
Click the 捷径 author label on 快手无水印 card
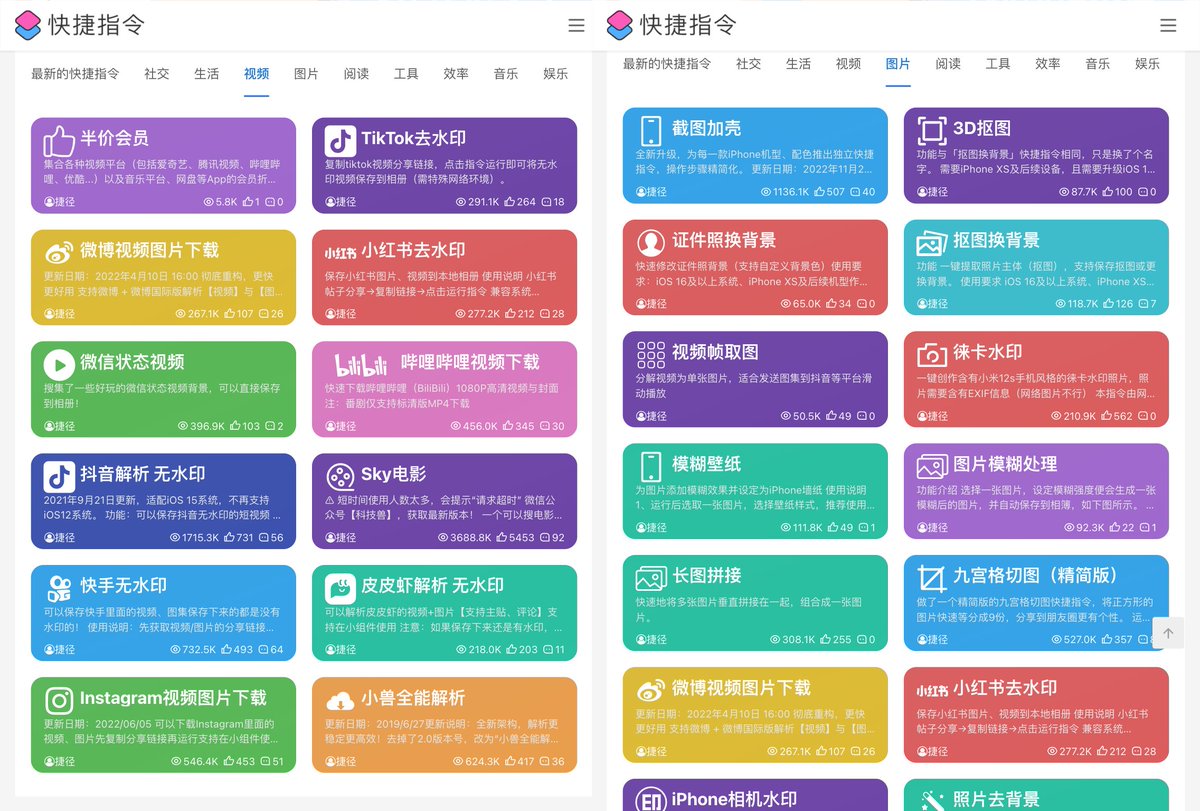[59, 650]
